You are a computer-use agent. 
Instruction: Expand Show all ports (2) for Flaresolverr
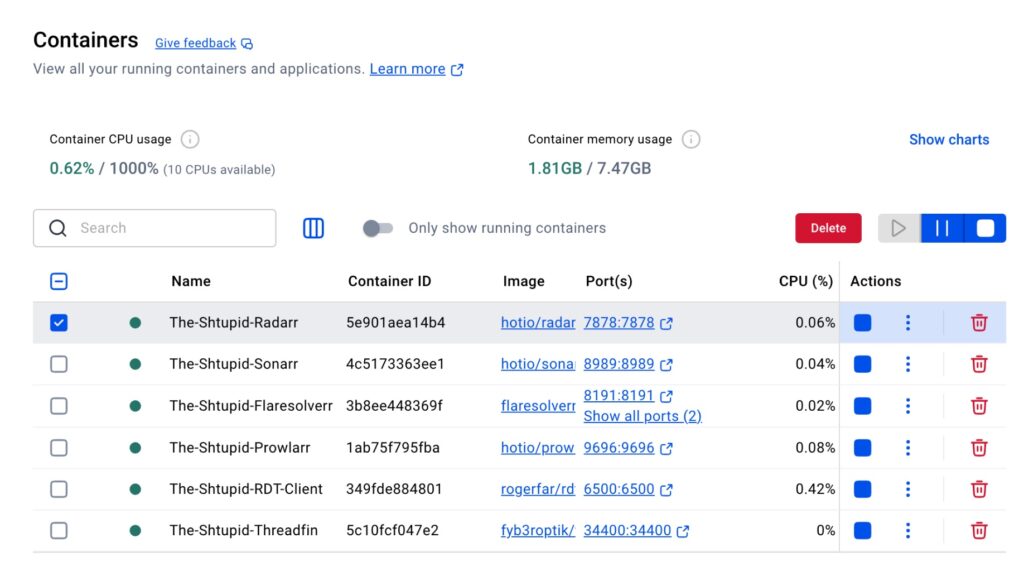pyautogui.click(x=643, y=416)
